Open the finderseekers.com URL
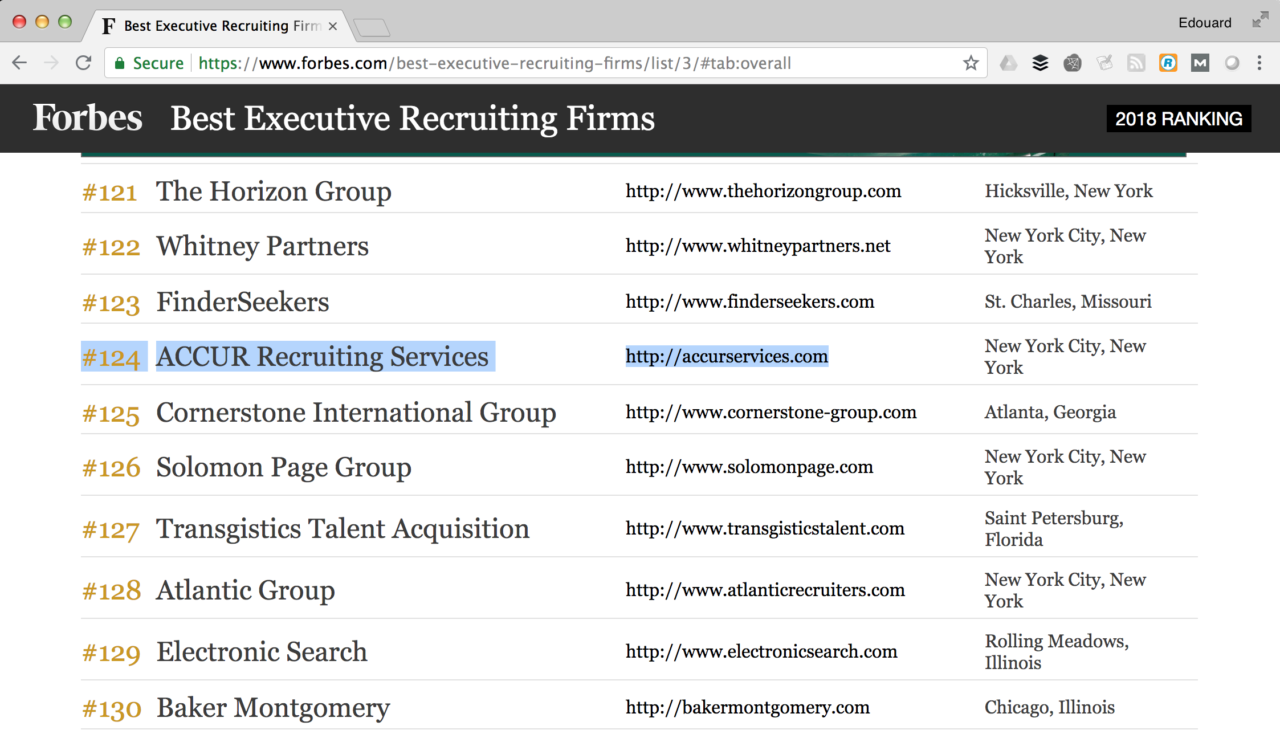 pos(750,302)
